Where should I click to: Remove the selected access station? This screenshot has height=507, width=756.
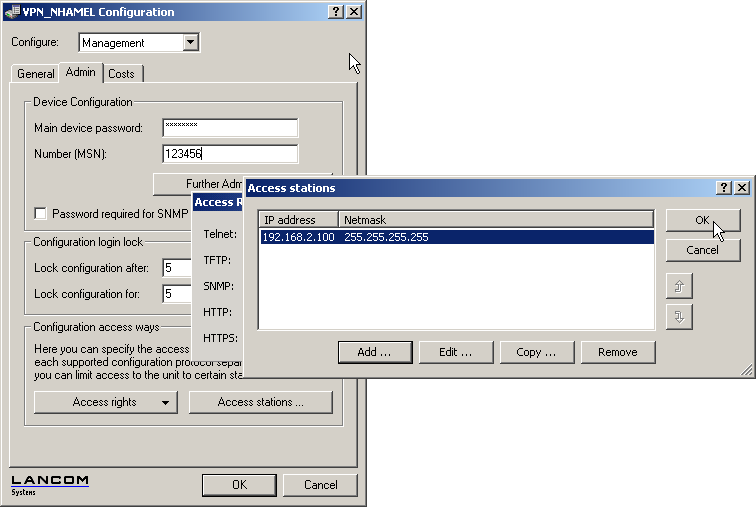[x=617, y=352]
